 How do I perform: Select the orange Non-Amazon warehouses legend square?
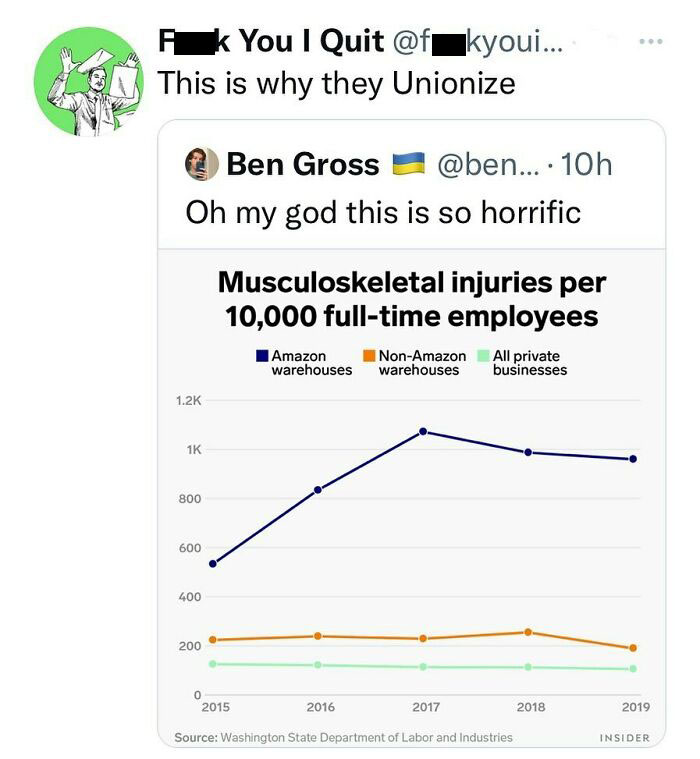369,356
